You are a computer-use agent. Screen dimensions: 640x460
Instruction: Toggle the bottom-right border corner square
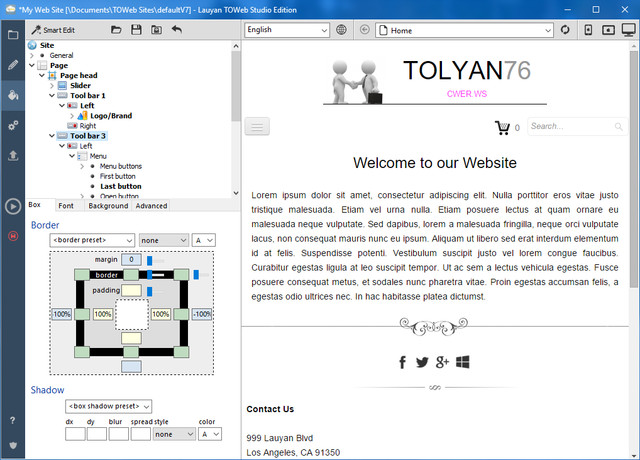click(181, 352)
